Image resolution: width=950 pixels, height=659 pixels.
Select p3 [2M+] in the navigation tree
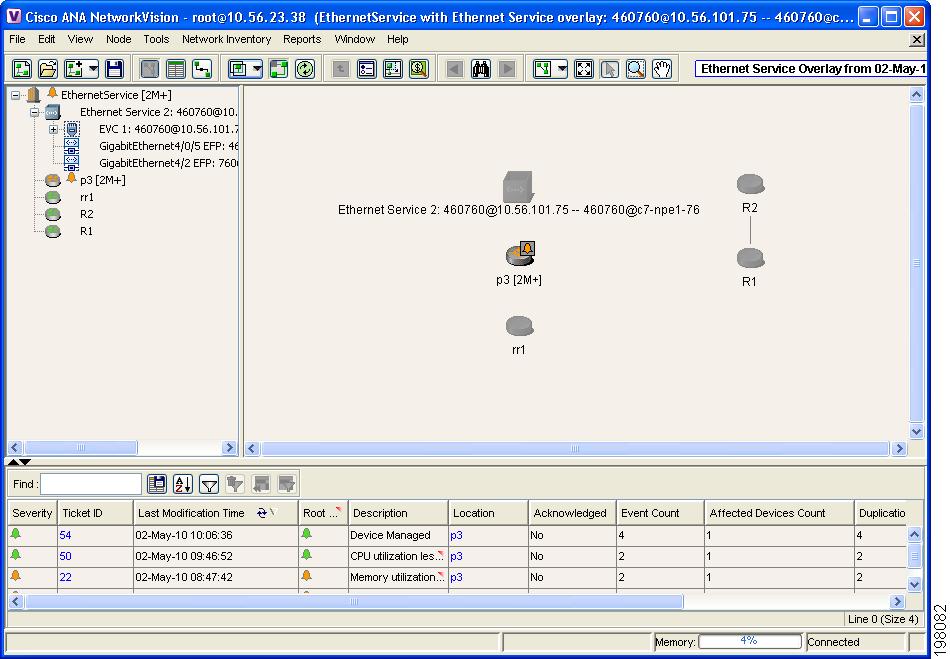[x=102, y=180]
